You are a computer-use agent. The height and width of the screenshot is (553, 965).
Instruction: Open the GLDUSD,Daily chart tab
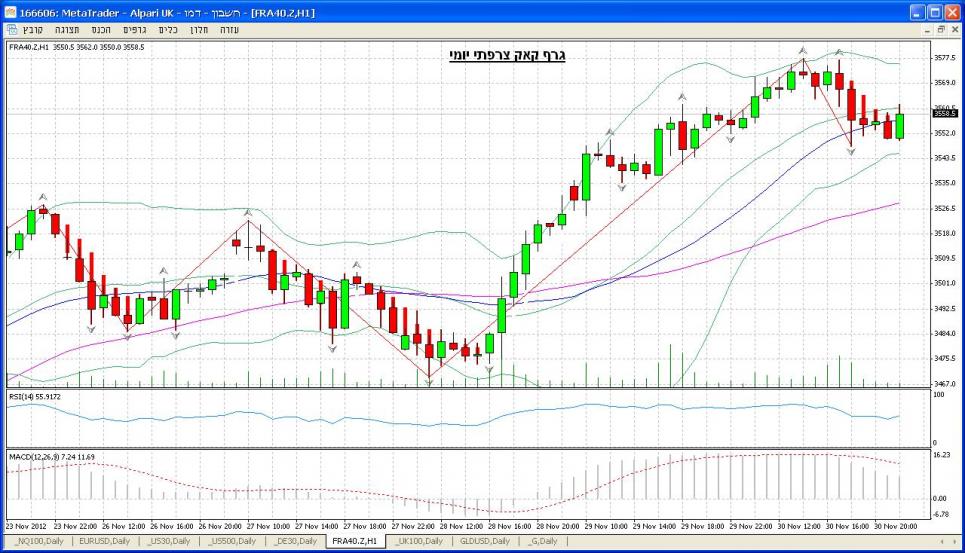pyautogui.click(x=484, y=541)
